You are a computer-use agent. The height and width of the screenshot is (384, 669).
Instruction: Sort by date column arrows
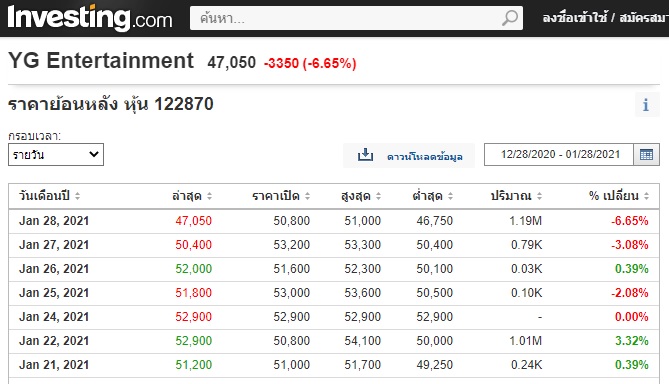point(77,196)
